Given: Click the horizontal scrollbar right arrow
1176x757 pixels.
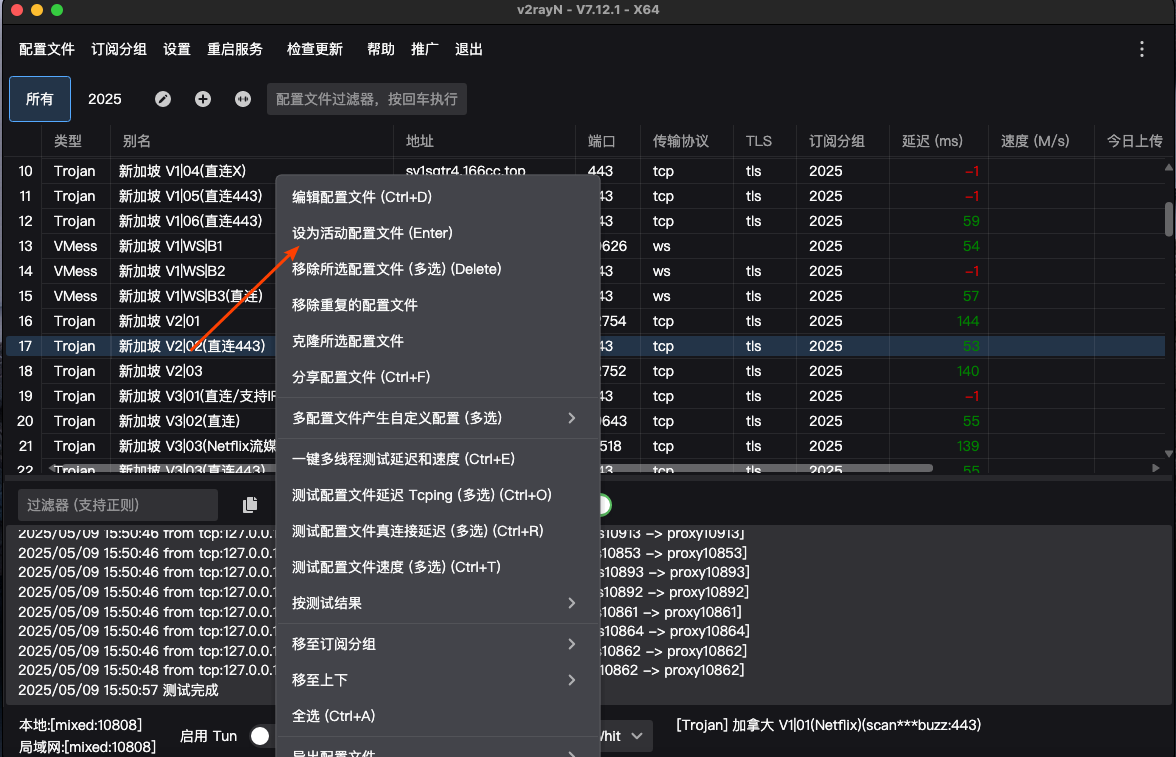Looking at the screenshot, I should point(1156,468).
